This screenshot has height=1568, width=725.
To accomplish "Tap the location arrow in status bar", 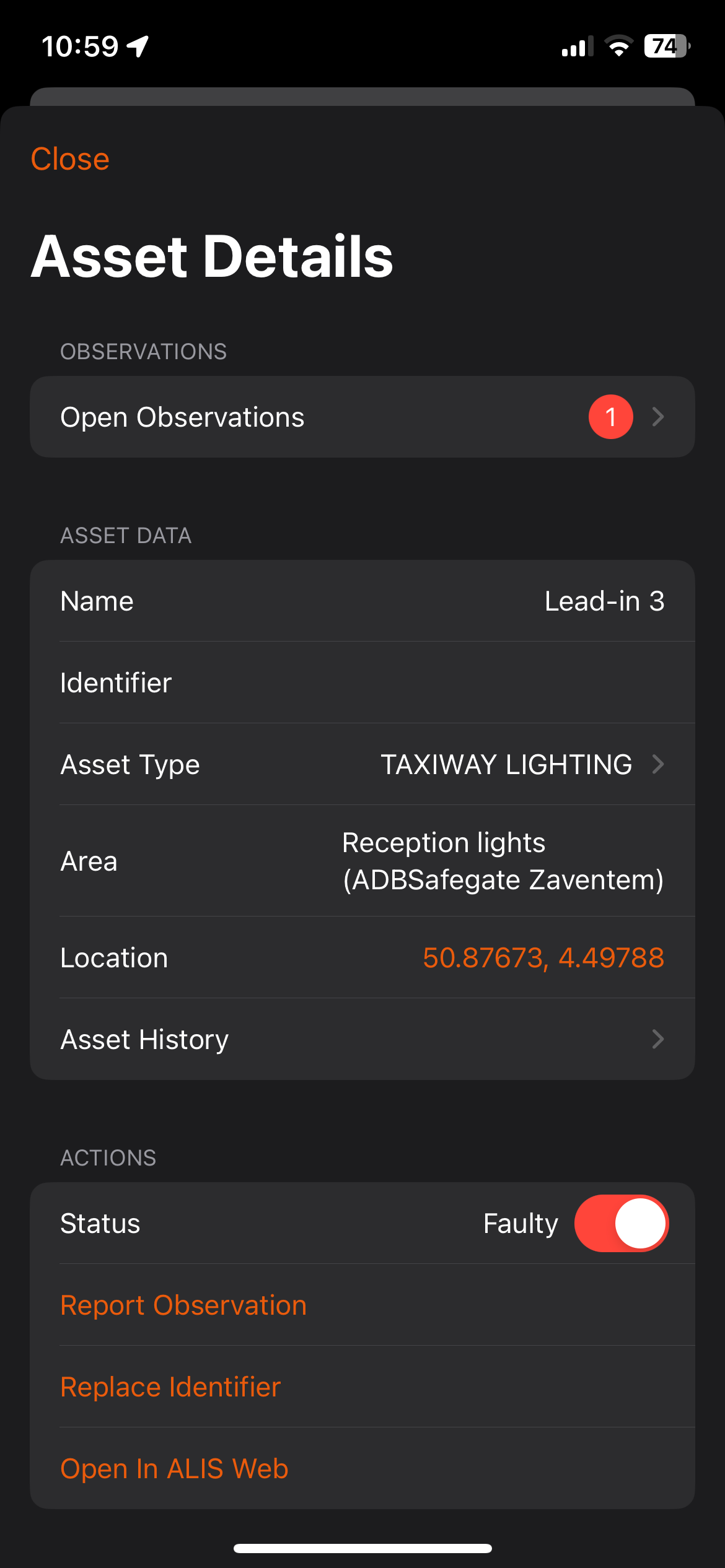I will [138, 46].
